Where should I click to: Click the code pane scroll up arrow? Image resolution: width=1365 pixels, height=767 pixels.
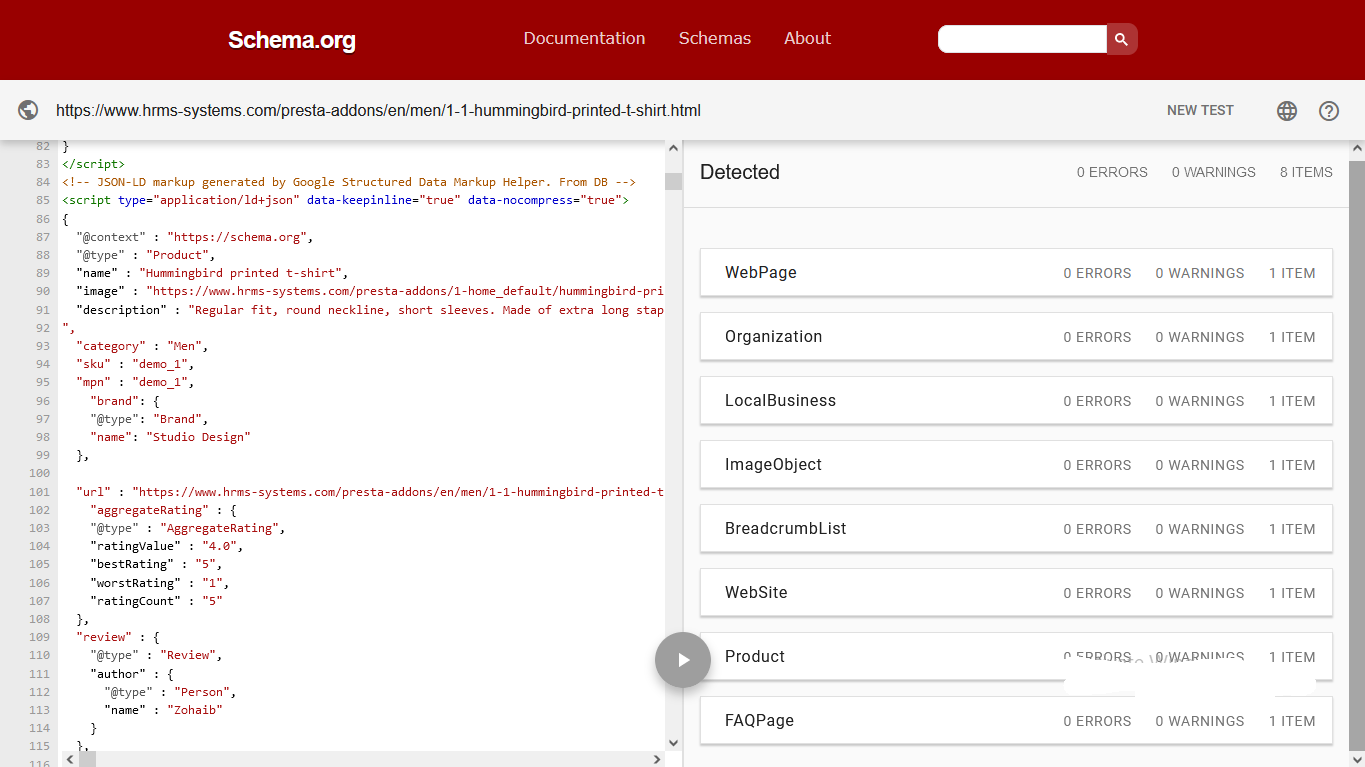click(x=673, y=148)
